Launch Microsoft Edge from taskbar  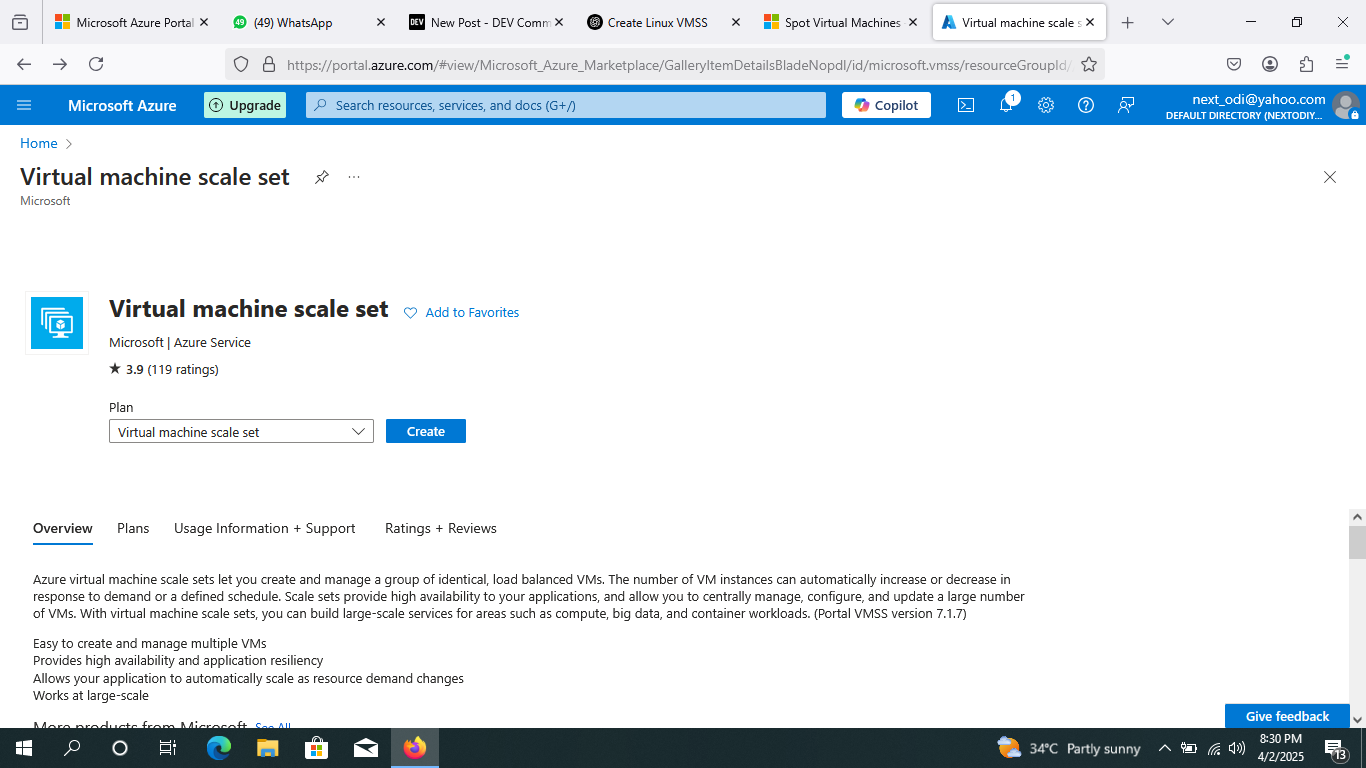219,748
